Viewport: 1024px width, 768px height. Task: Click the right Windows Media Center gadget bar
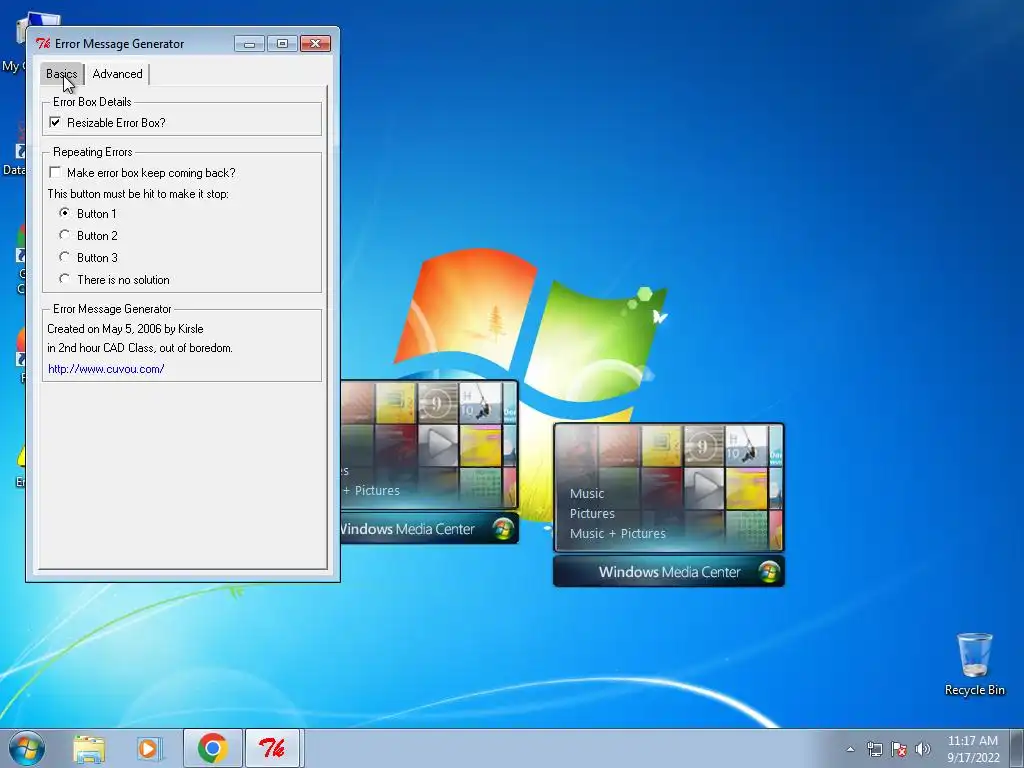click(x=669, y=571)
